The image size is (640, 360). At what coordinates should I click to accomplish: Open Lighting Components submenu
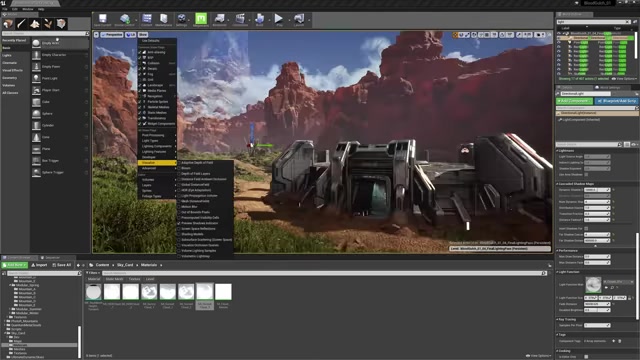coord(157,146)
